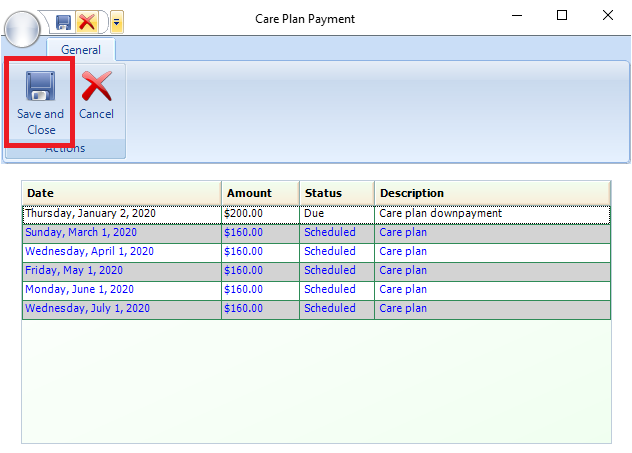Switch to the General ribbon tab
This screenshot has height=453, width=632.
point(82,49)
